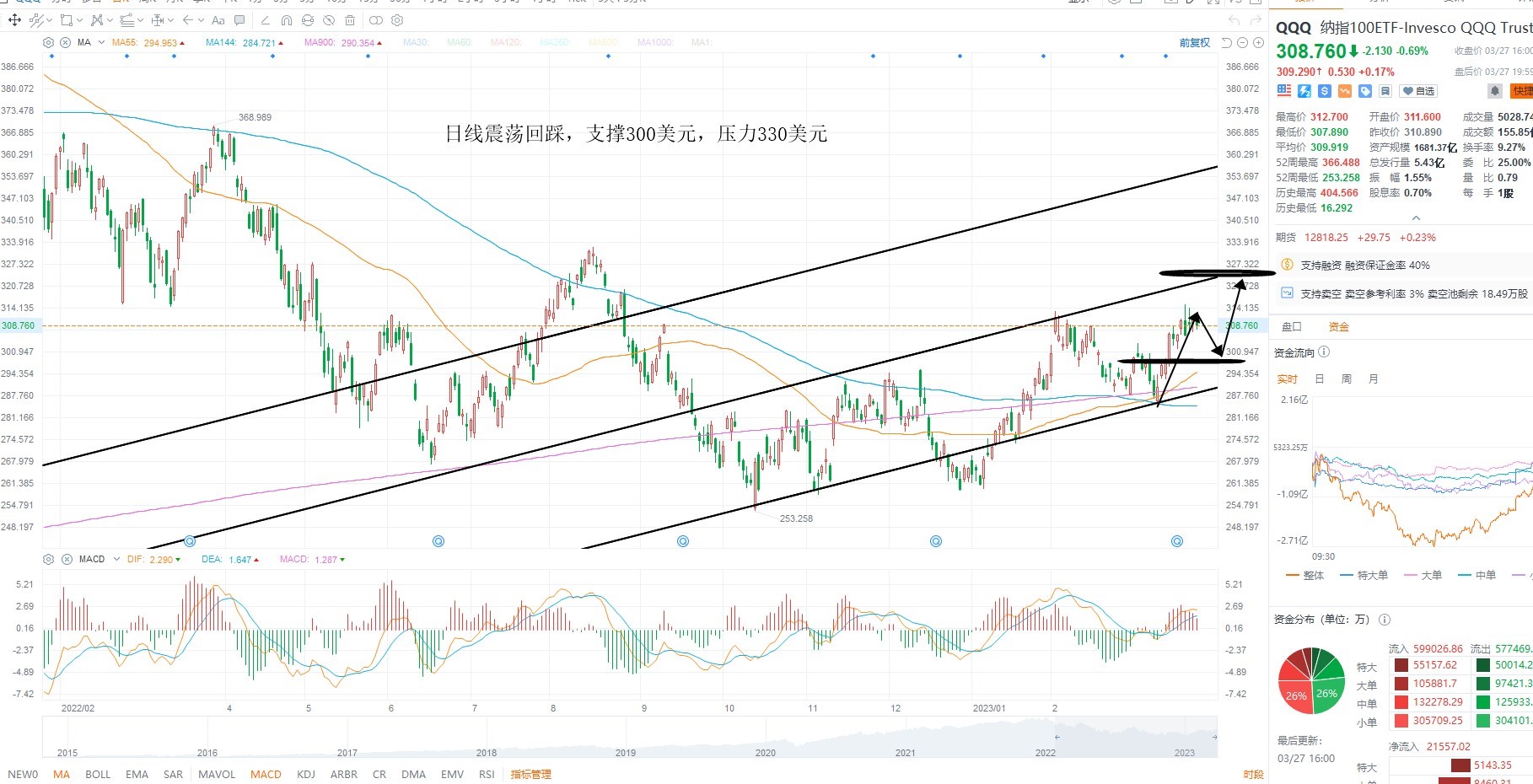1533x784 pixels.
Task: Click the US flag market icon
Action: (1284, 90)
